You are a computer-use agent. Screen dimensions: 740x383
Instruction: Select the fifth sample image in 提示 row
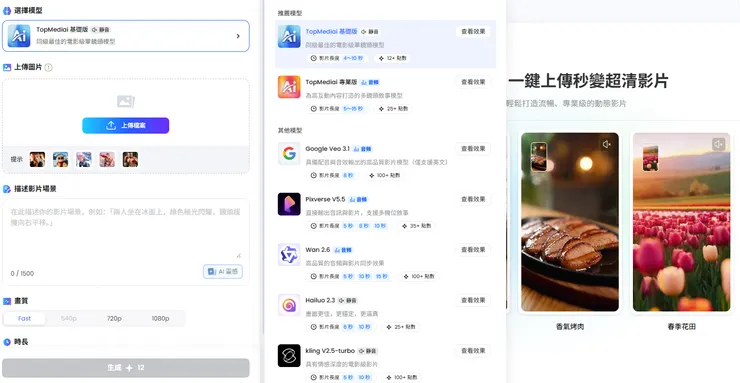point(130,159)
